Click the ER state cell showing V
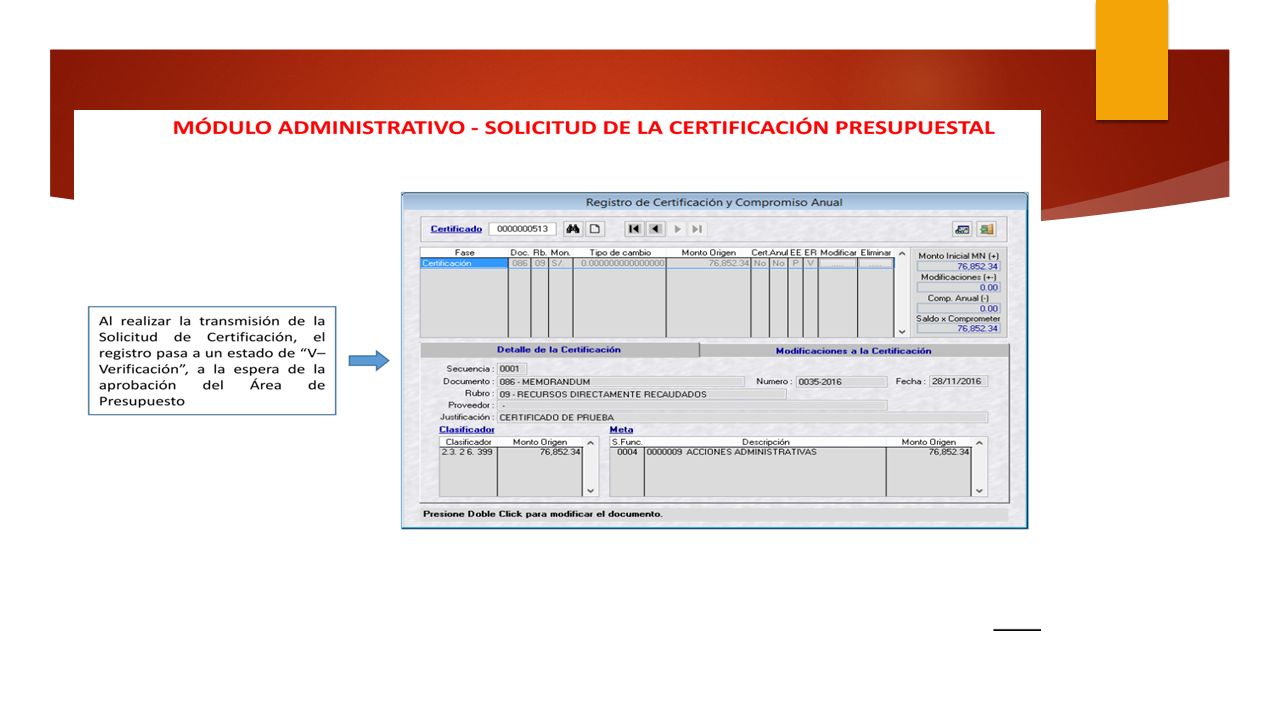Viewport: 1280px width, 720px height. (811, 263)
